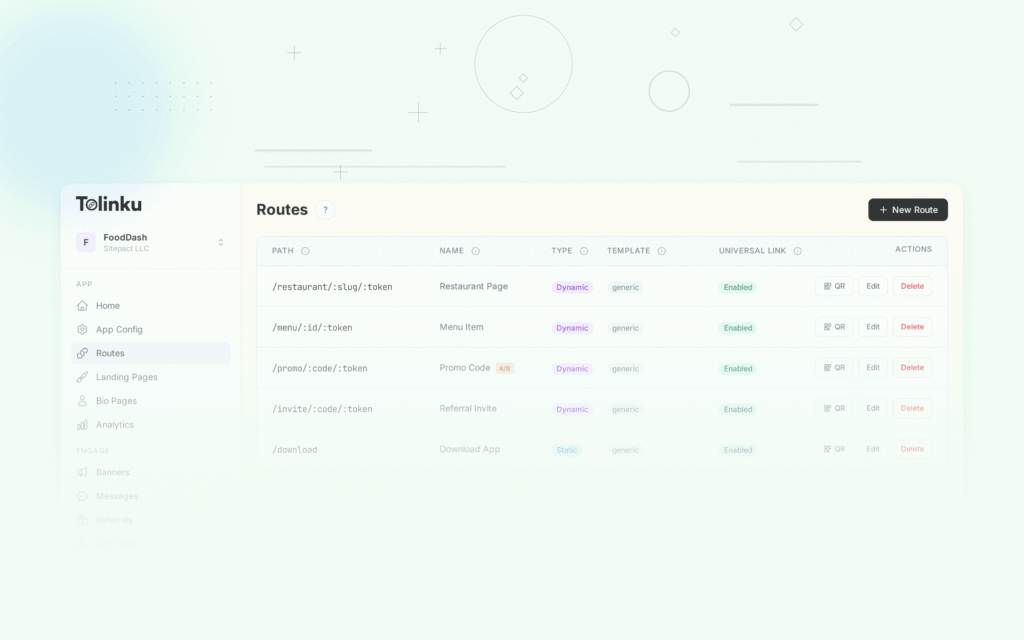Click the info icon next to UNIVERSAL LINK header
Viewport: 1024px width, 640px height.
797,251
